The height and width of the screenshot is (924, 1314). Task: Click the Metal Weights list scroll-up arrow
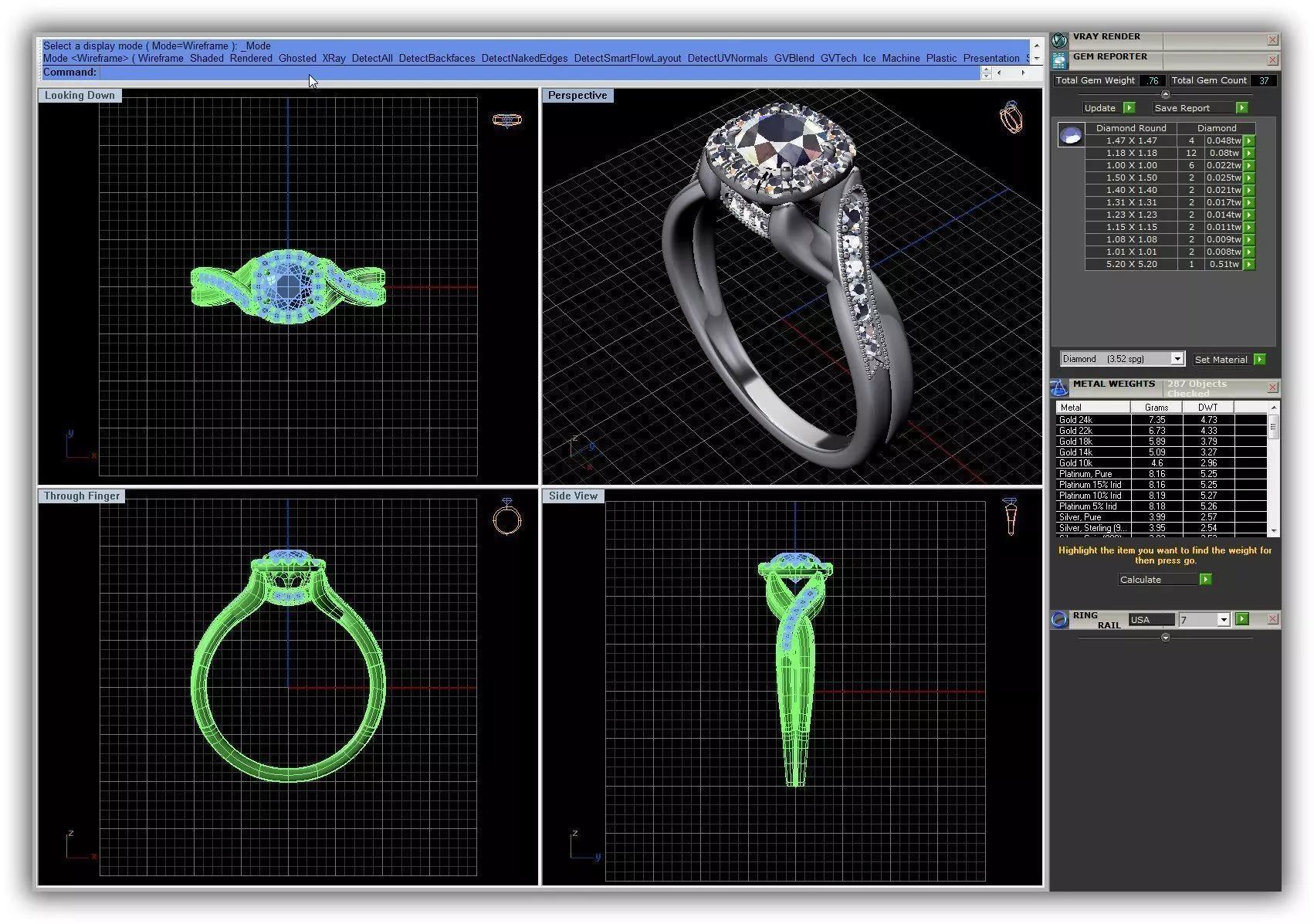(x=1273, y=407)
